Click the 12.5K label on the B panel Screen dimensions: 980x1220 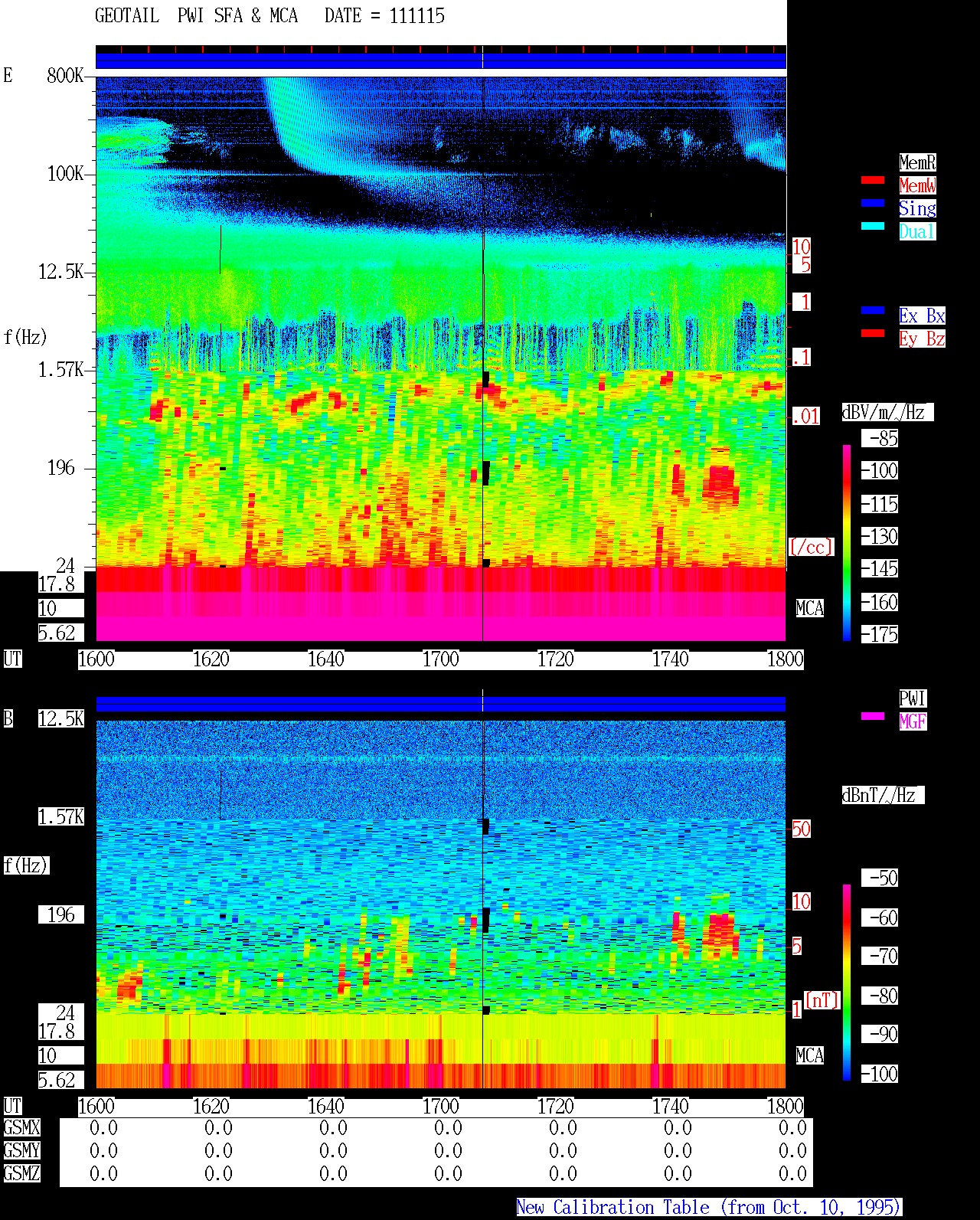click(61, 719)
